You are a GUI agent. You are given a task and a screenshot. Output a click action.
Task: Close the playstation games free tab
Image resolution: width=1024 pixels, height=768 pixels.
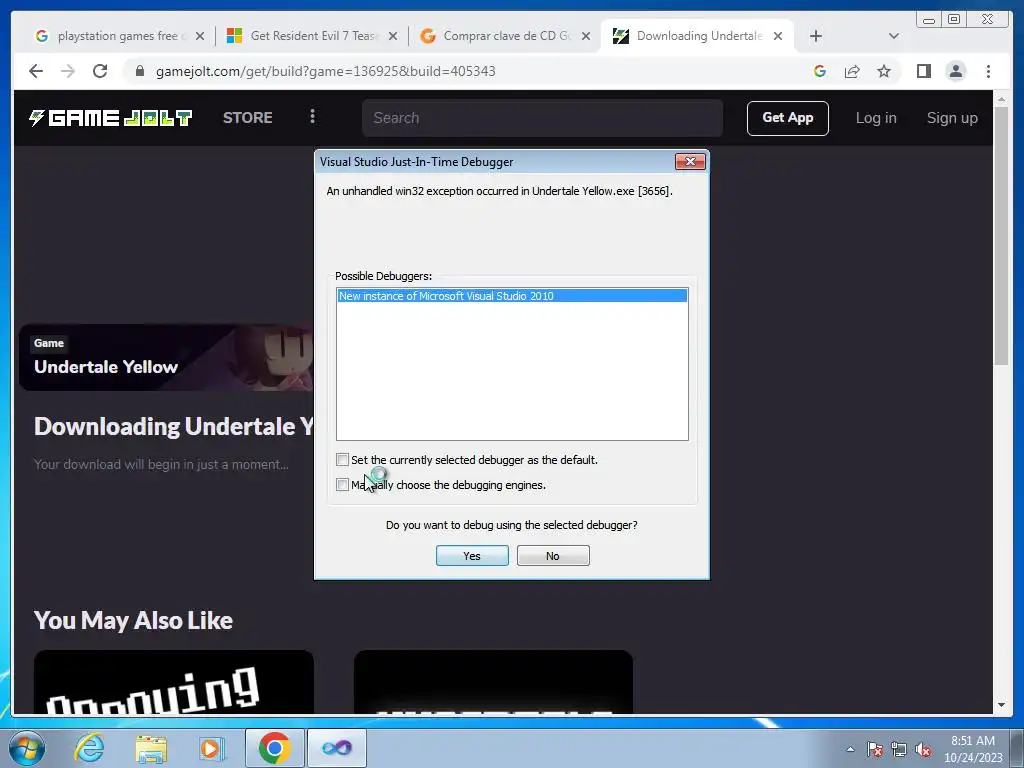point(200,36)
